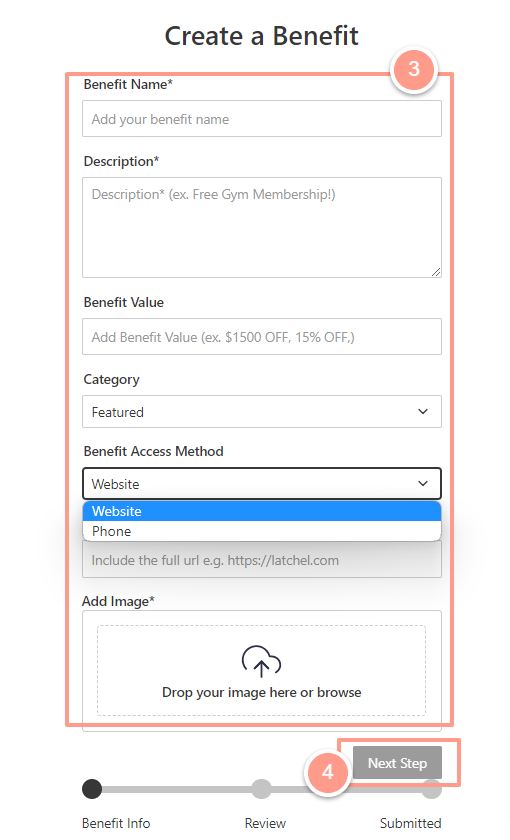Click the Category dropdown chevron arrow

423,411
